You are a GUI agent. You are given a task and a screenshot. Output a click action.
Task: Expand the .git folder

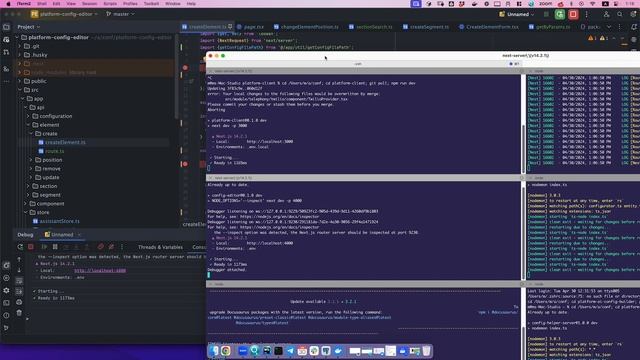click(20, 46)
